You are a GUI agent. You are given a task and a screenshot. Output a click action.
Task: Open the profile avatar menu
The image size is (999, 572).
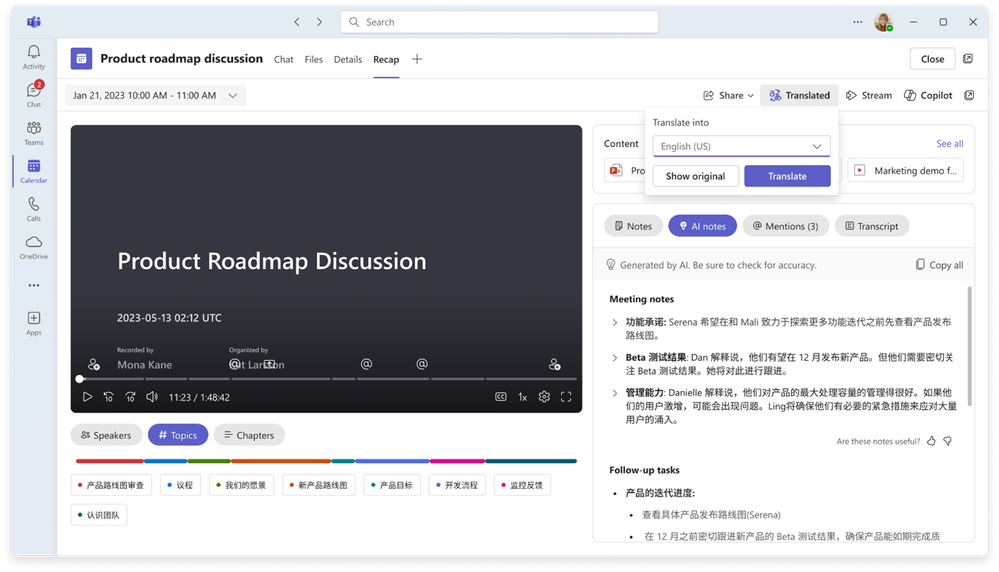[883, 22]
